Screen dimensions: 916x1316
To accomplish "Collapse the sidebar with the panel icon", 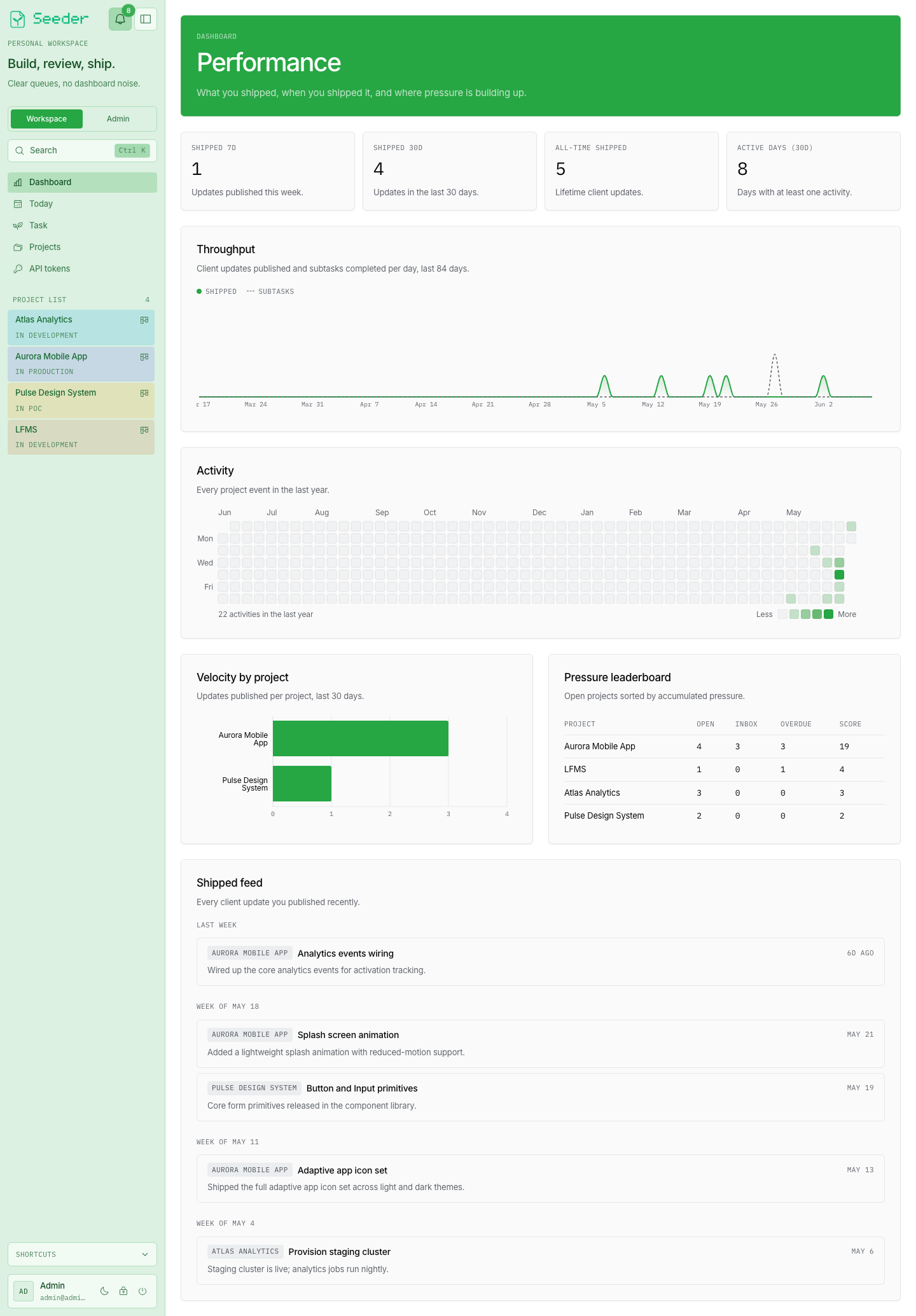I will [x=146, y=19].
